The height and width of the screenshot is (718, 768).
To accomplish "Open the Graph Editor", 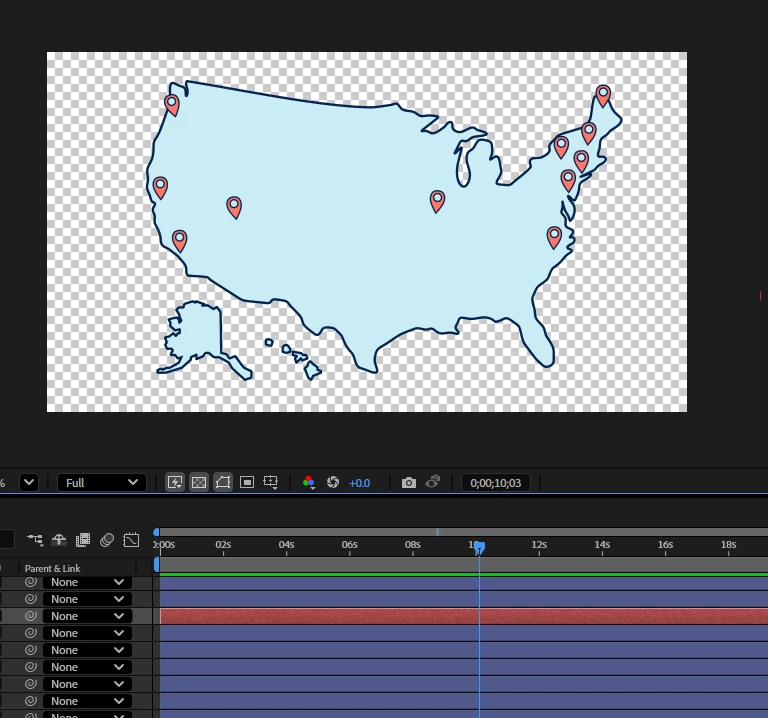I will (131, 540).
